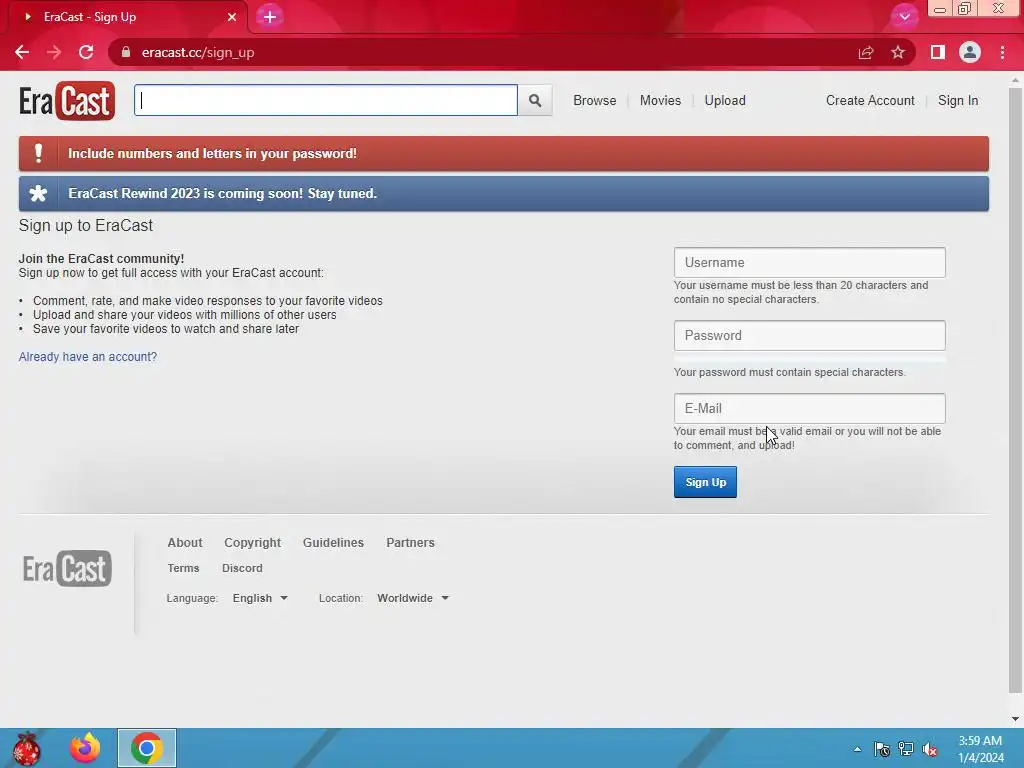Click the browser back arrow
1024x768 pixels.
click(x=22, y=52)
